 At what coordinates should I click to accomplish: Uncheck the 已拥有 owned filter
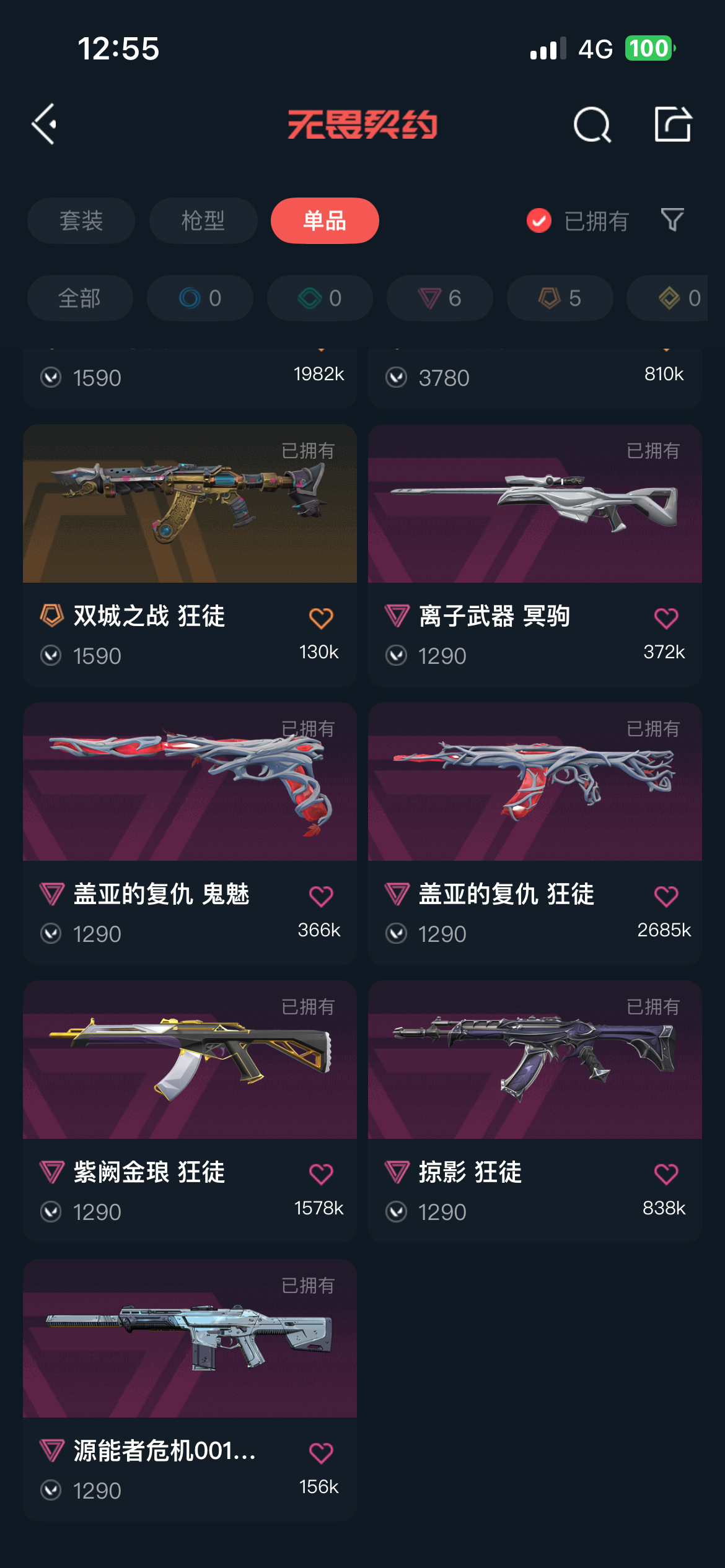(x=578, y=220)
